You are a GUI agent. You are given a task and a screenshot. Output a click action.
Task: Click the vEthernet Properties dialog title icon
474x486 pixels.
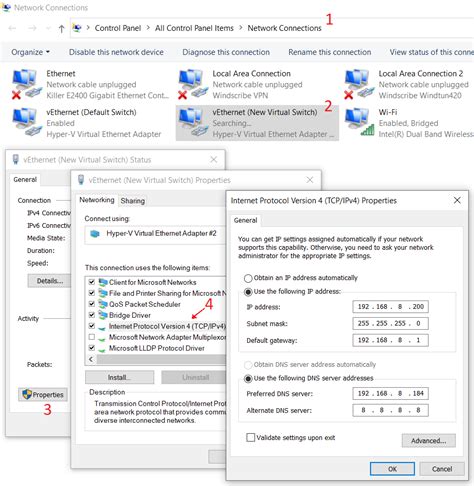[x=81, y=180]
